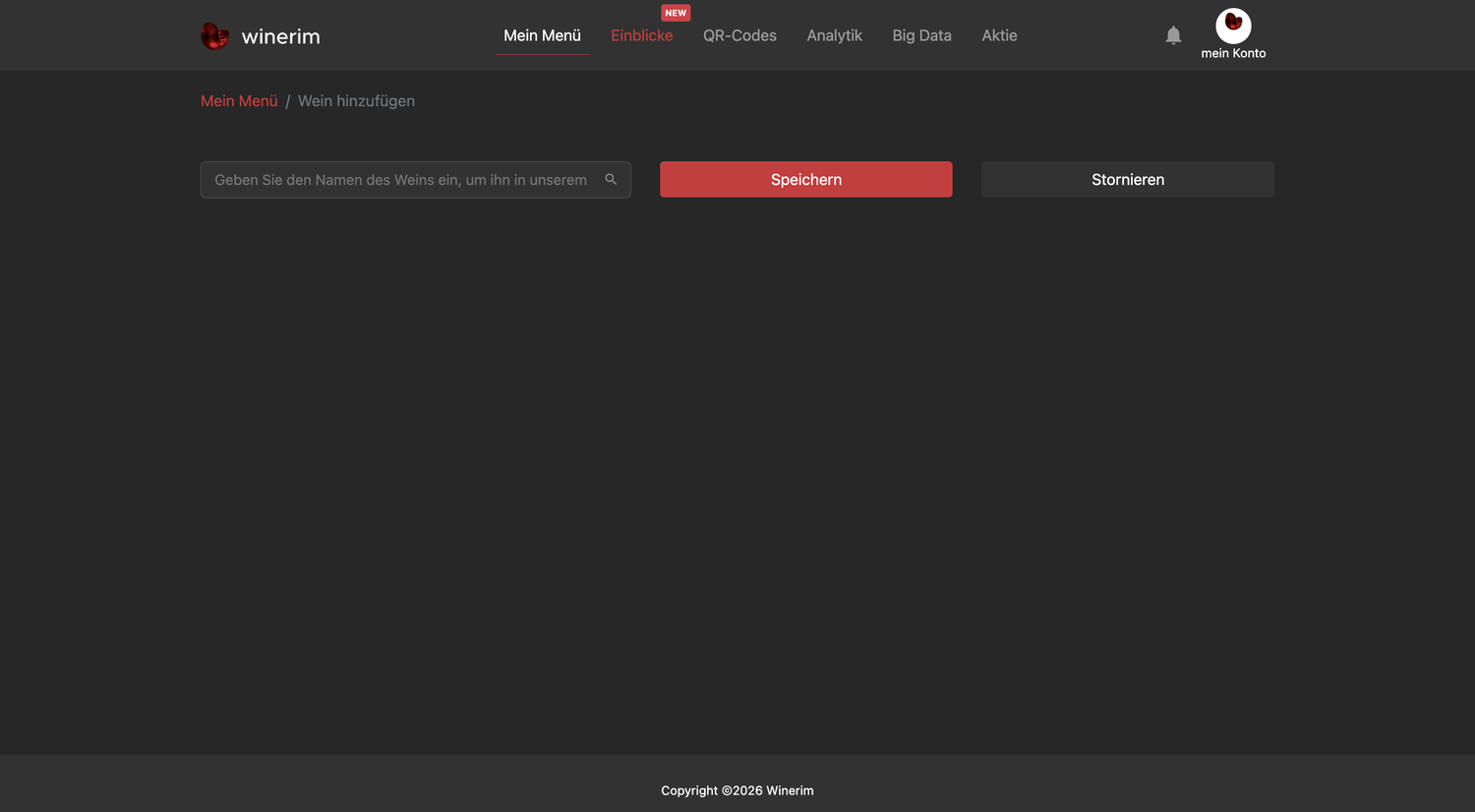This screenshot has width=1475, height=812.
Task: Click the Winerim grape logo icon
Action: [214, 36]
